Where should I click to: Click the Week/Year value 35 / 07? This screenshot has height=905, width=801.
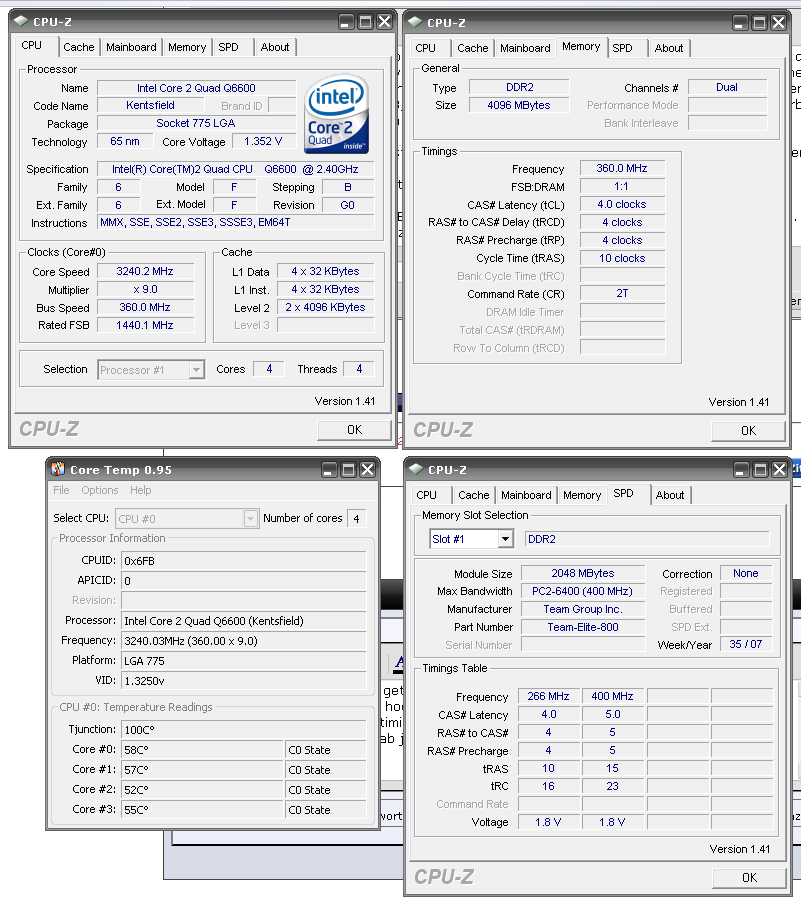pyautogui.click(x=746, y=644)
